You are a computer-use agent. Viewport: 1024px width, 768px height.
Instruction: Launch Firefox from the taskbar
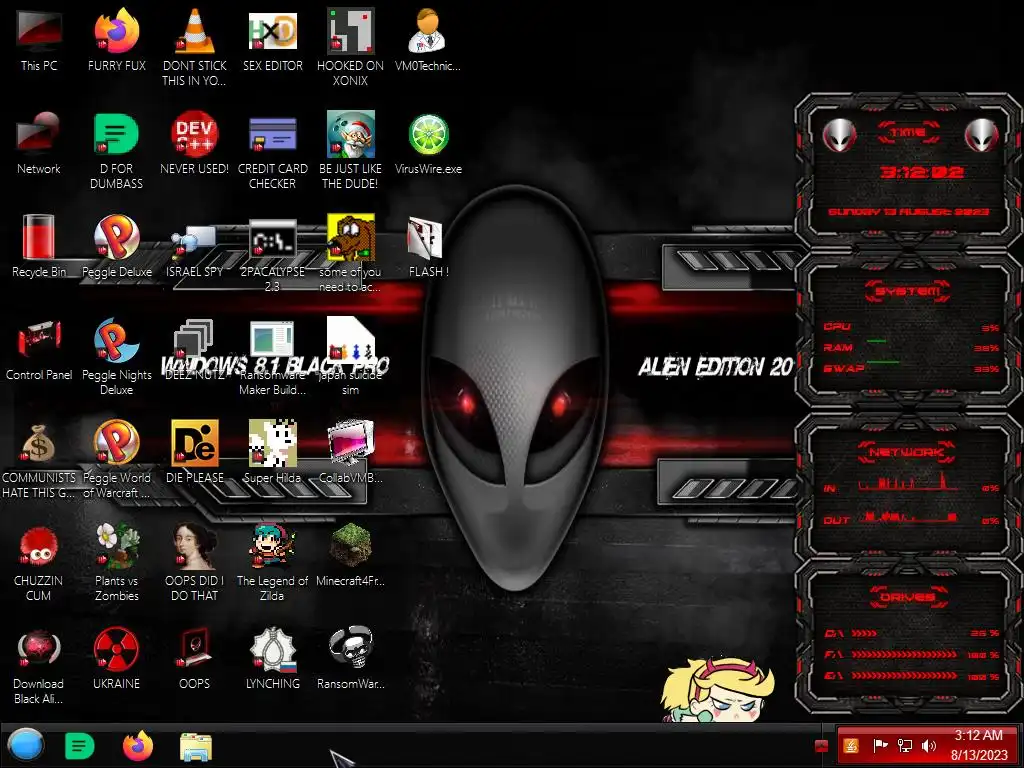(x=138, y=746)
